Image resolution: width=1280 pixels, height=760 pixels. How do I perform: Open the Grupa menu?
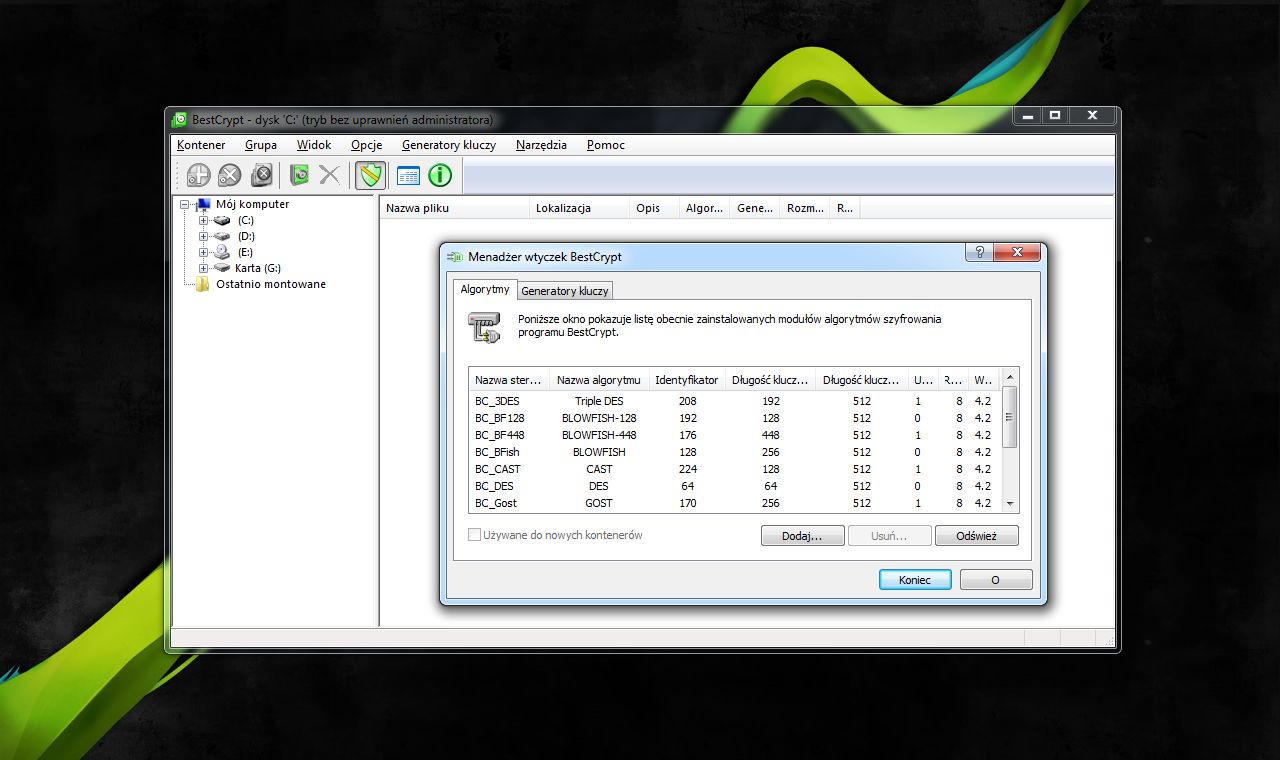261,145
